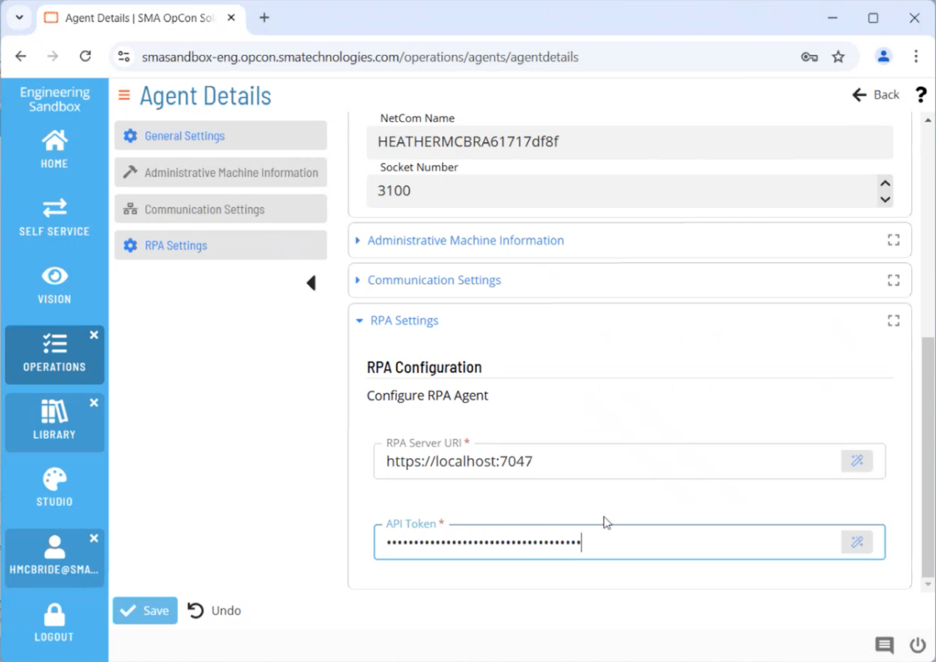Save the agent settings
The height and width of the screenshot is (662, 936).
point(145,611)
